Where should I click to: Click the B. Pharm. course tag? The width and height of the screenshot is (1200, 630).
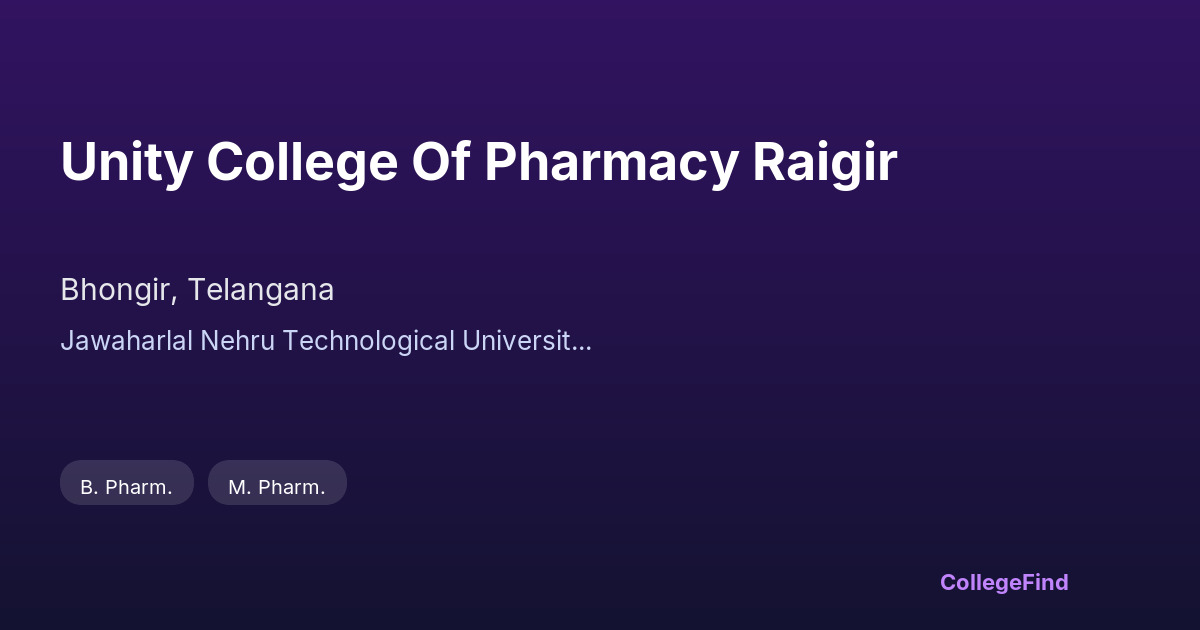coord(127,487)
